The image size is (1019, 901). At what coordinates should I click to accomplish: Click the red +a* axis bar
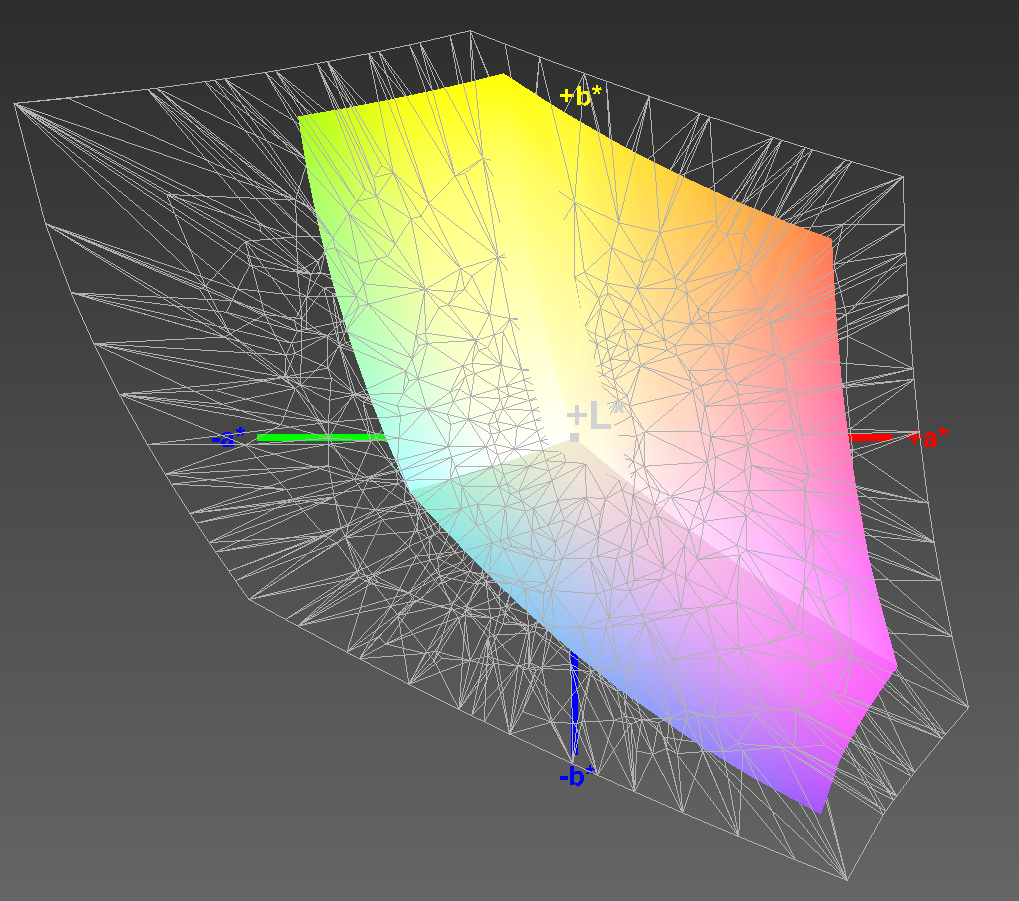[871, 437]
